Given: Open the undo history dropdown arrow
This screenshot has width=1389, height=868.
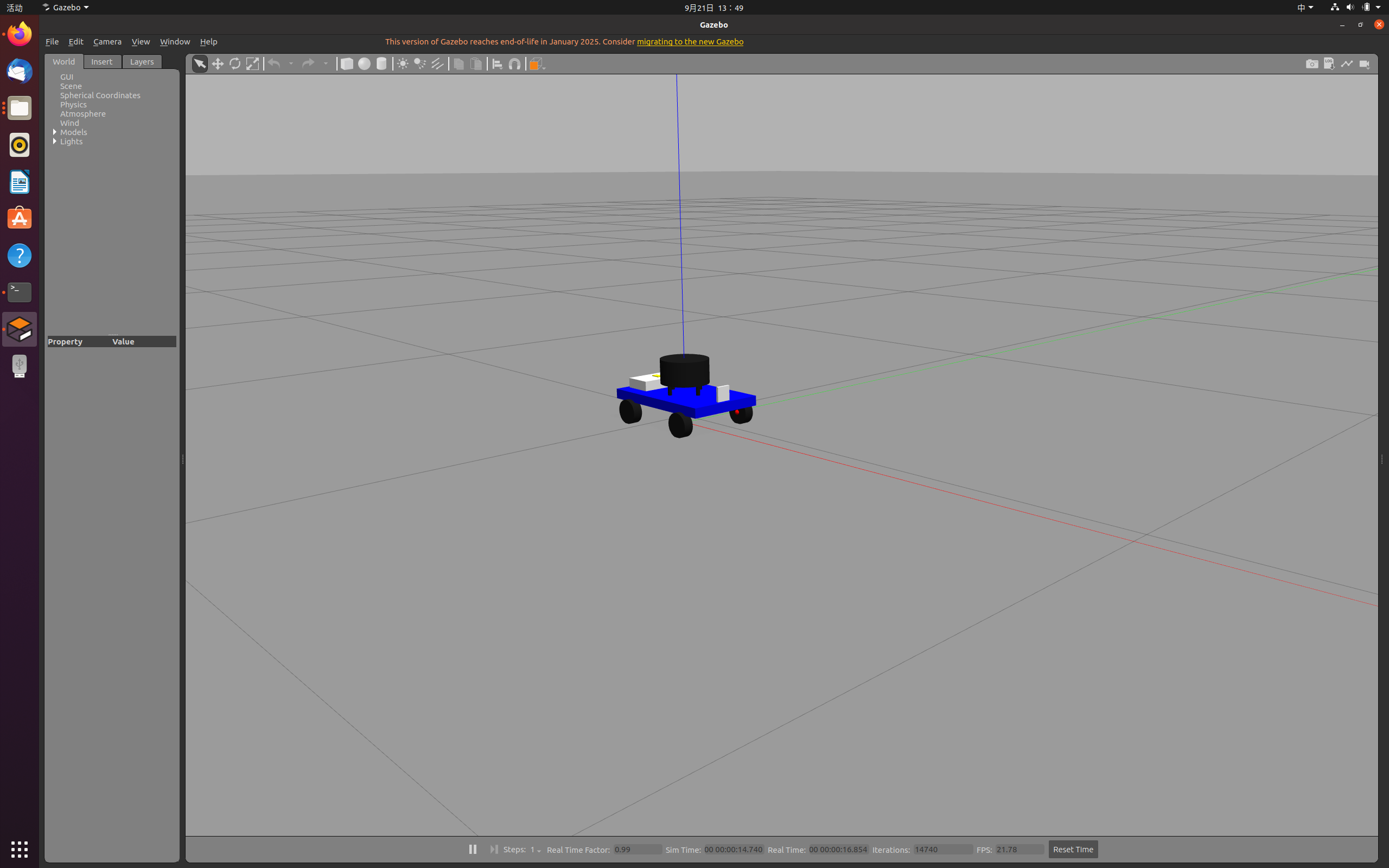Looking at the screenshot, I should 291,63.
